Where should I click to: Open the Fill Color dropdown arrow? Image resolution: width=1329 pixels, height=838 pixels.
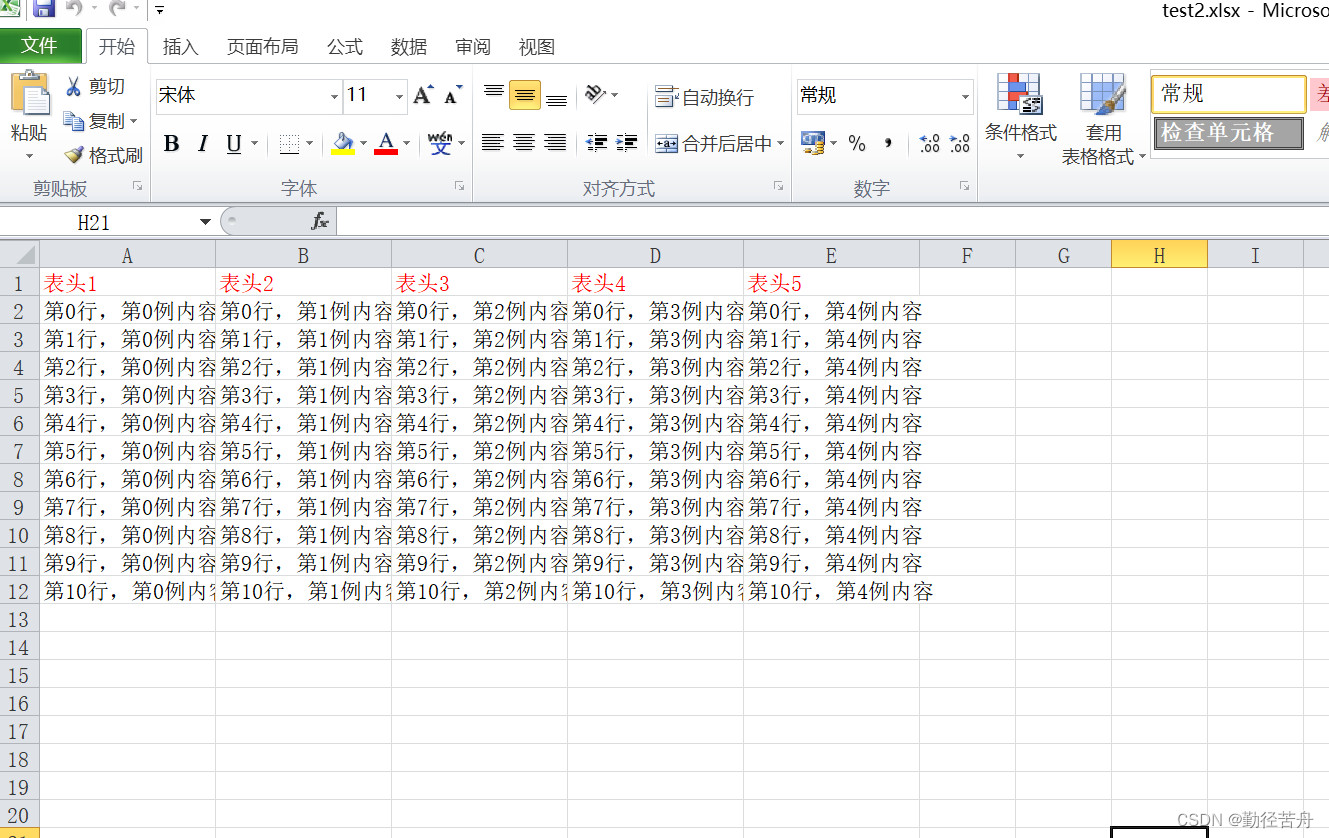point(363,144)
